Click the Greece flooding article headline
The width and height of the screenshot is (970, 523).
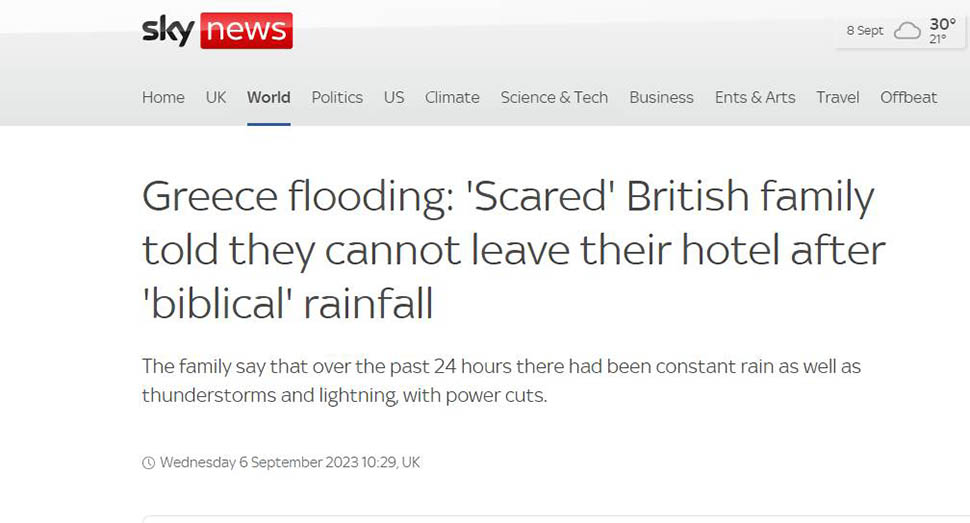[513, 250]
